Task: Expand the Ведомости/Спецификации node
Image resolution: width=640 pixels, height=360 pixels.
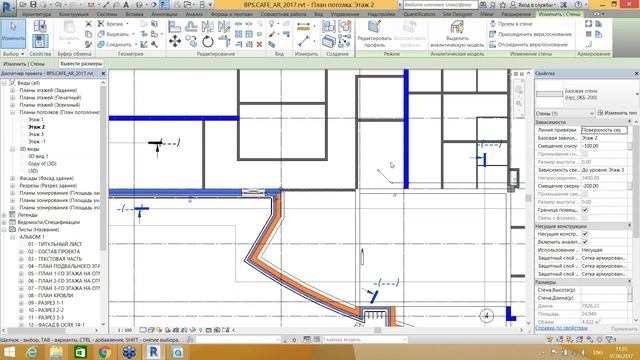Action: pyautogui.click(x=4, y=222)
